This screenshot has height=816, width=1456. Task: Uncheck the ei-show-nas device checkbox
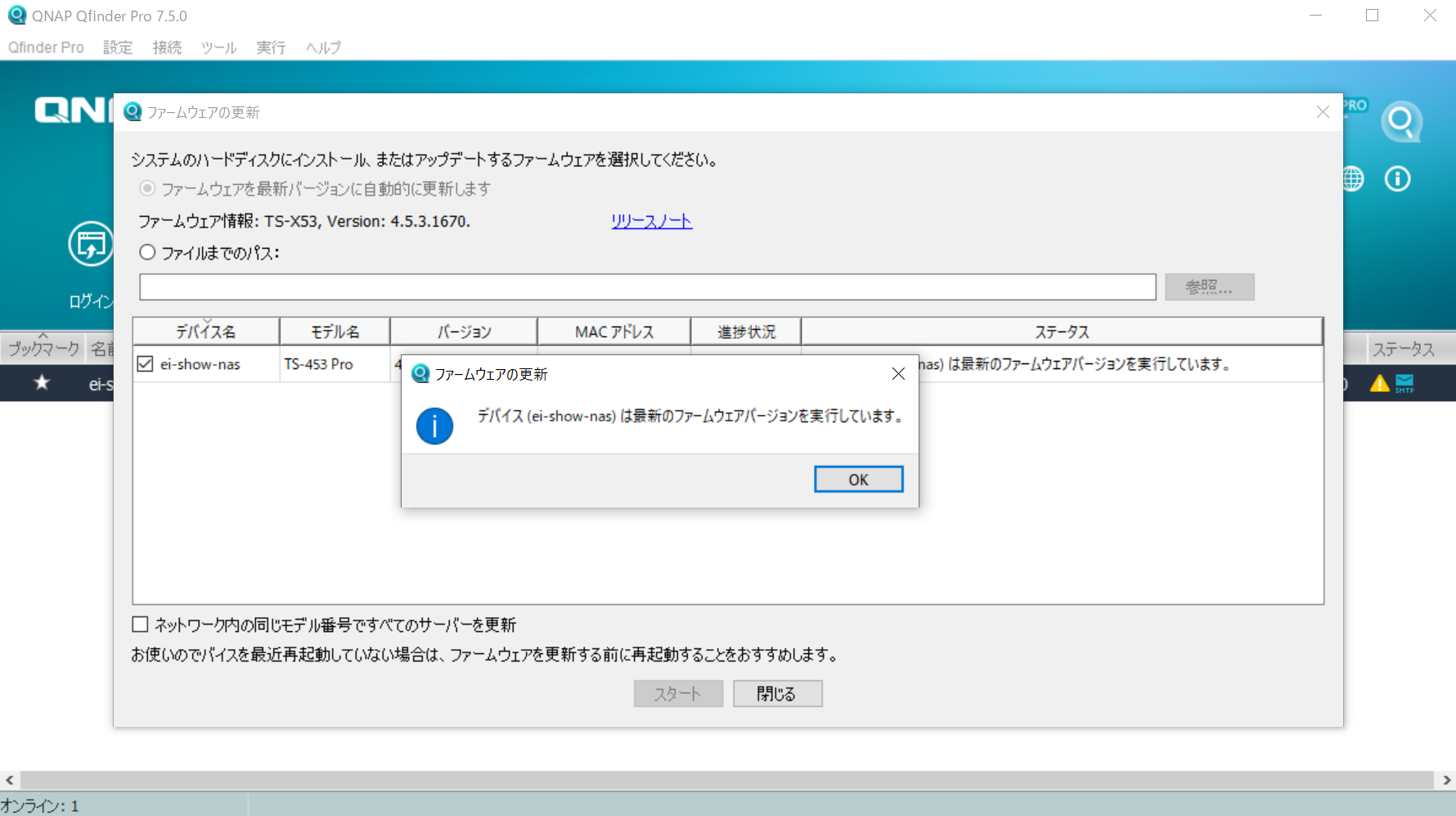146,364
